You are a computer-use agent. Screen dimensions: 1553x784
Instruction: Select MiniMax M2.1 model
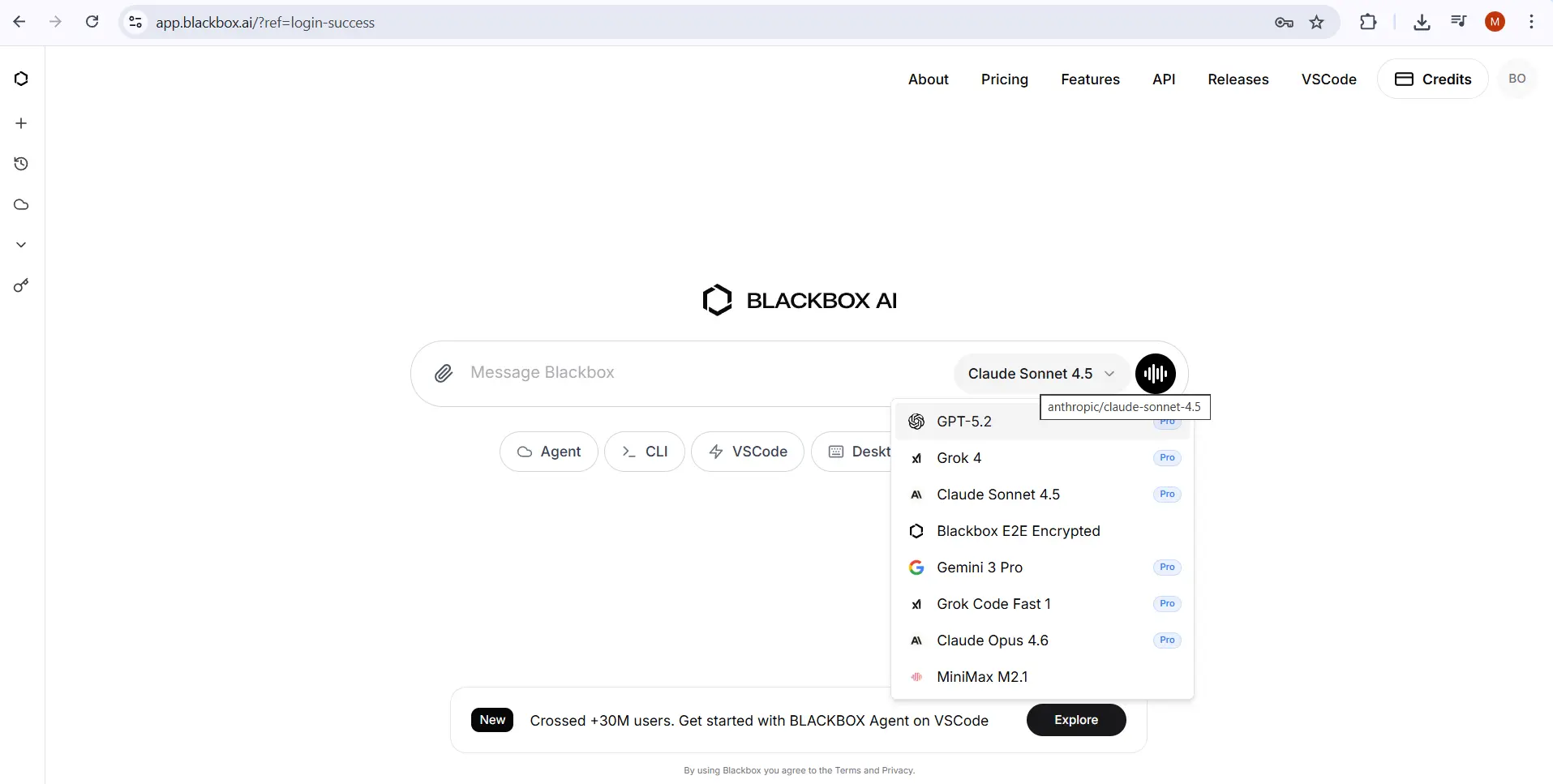pos(1042,677)
